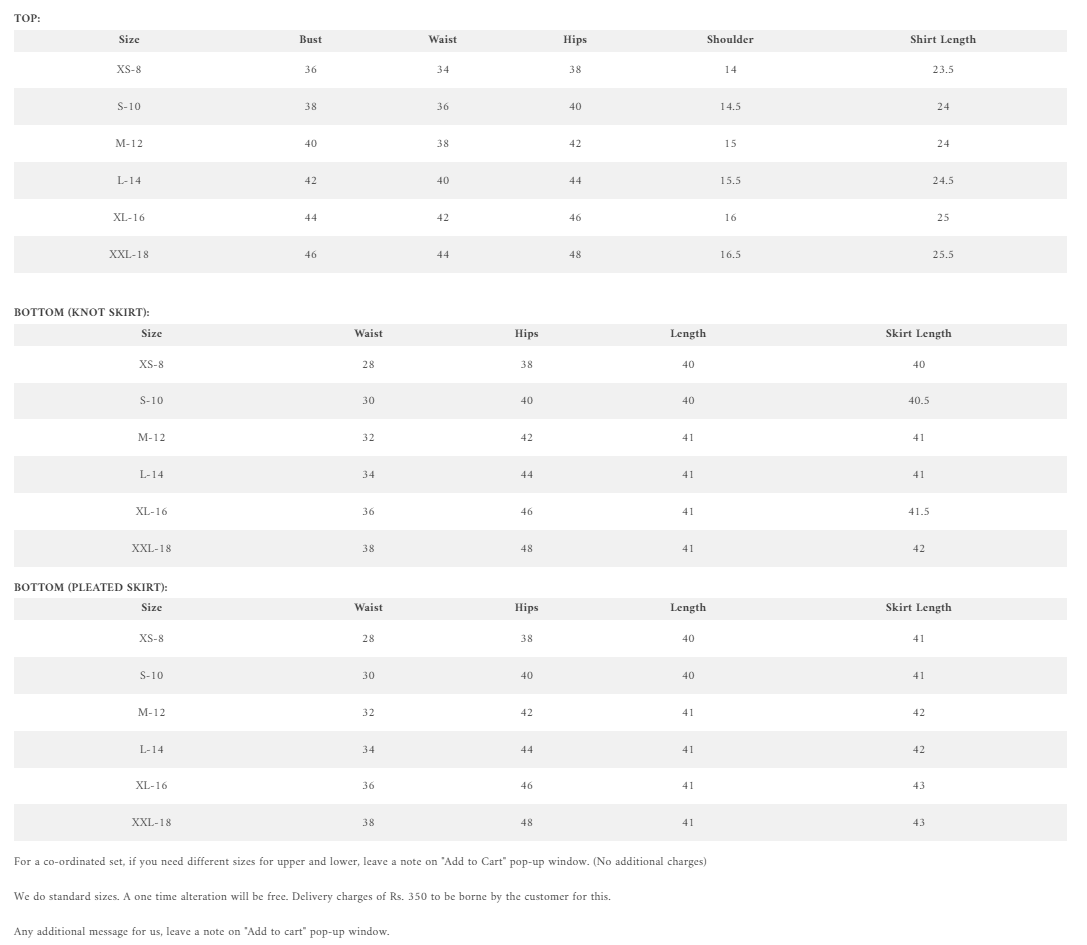Screen dimensions: 1087x945
Task: Click the 40.5 skirt length value
Action: pos(918,401)
